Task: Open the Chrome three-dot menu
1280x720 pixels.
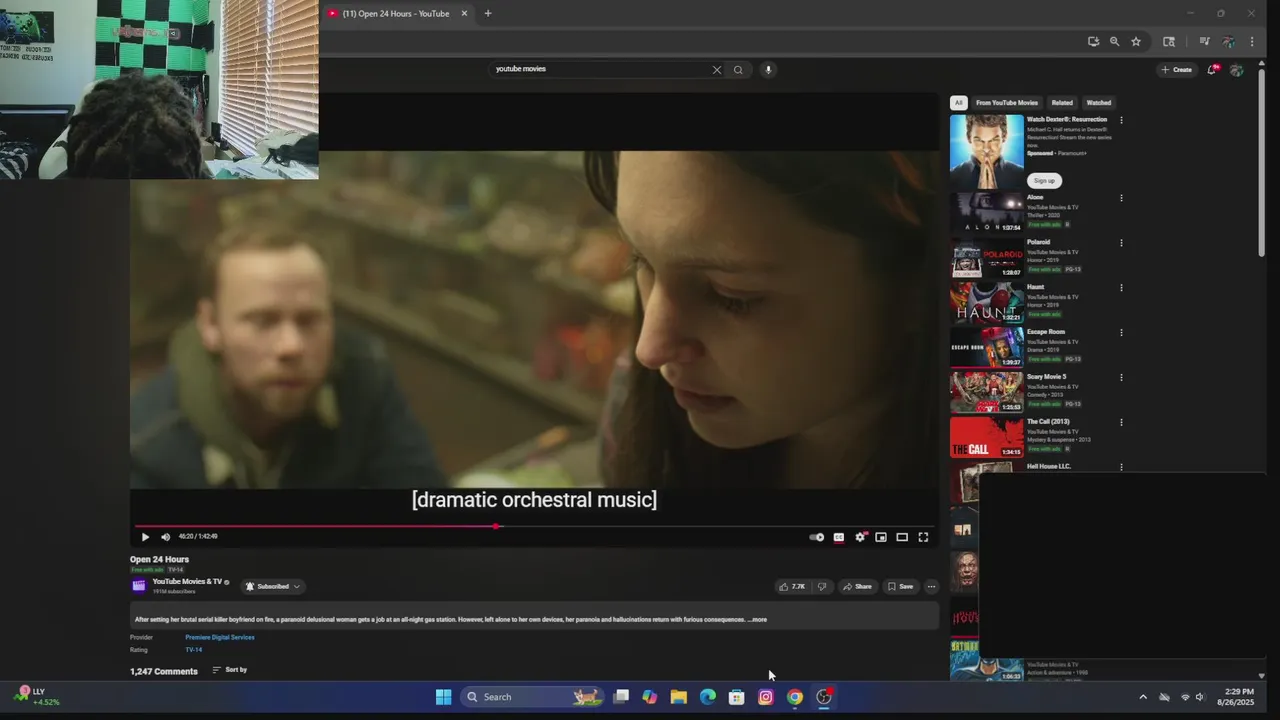Action: point(1252,42)
